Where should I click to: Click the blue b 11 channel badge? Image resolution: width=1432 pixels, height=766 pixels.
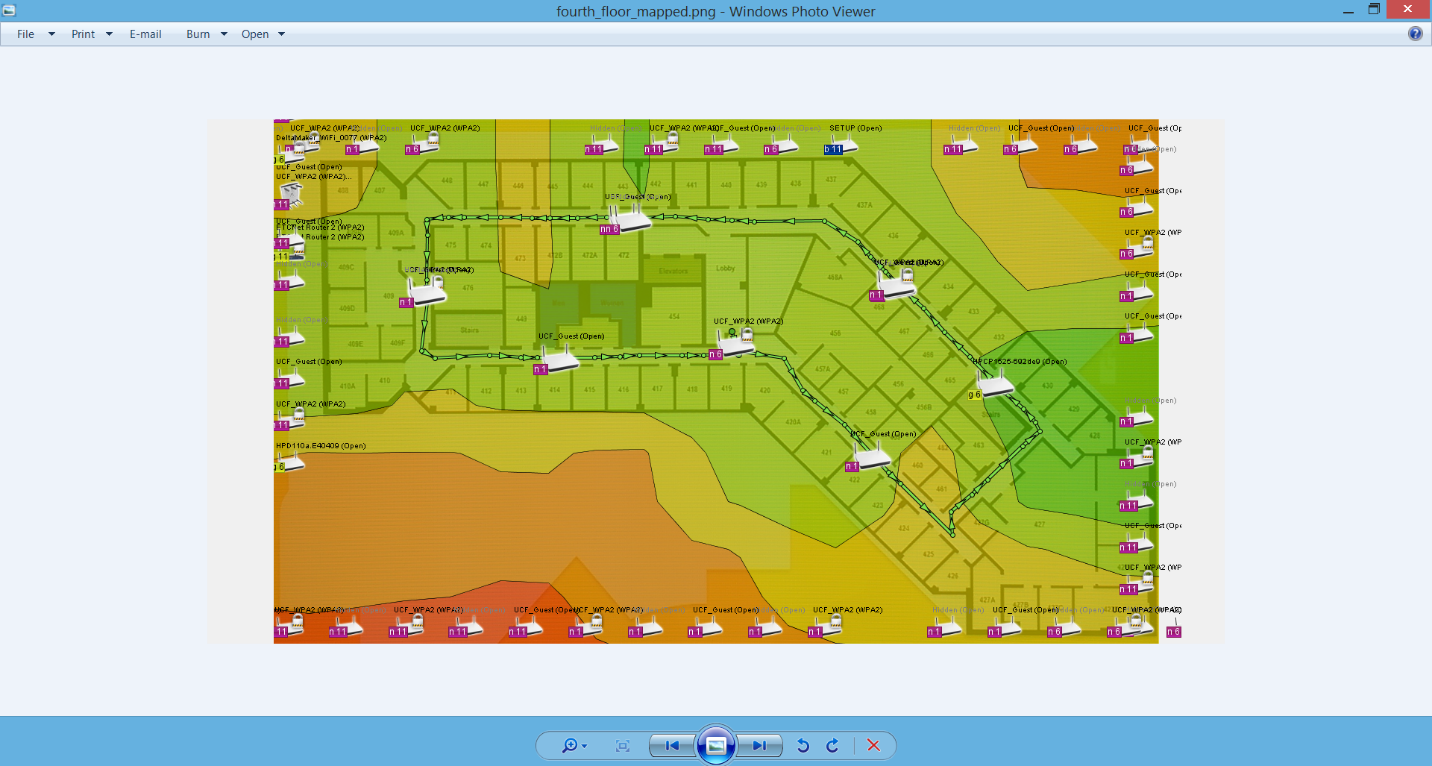click(x=833, y=149)
